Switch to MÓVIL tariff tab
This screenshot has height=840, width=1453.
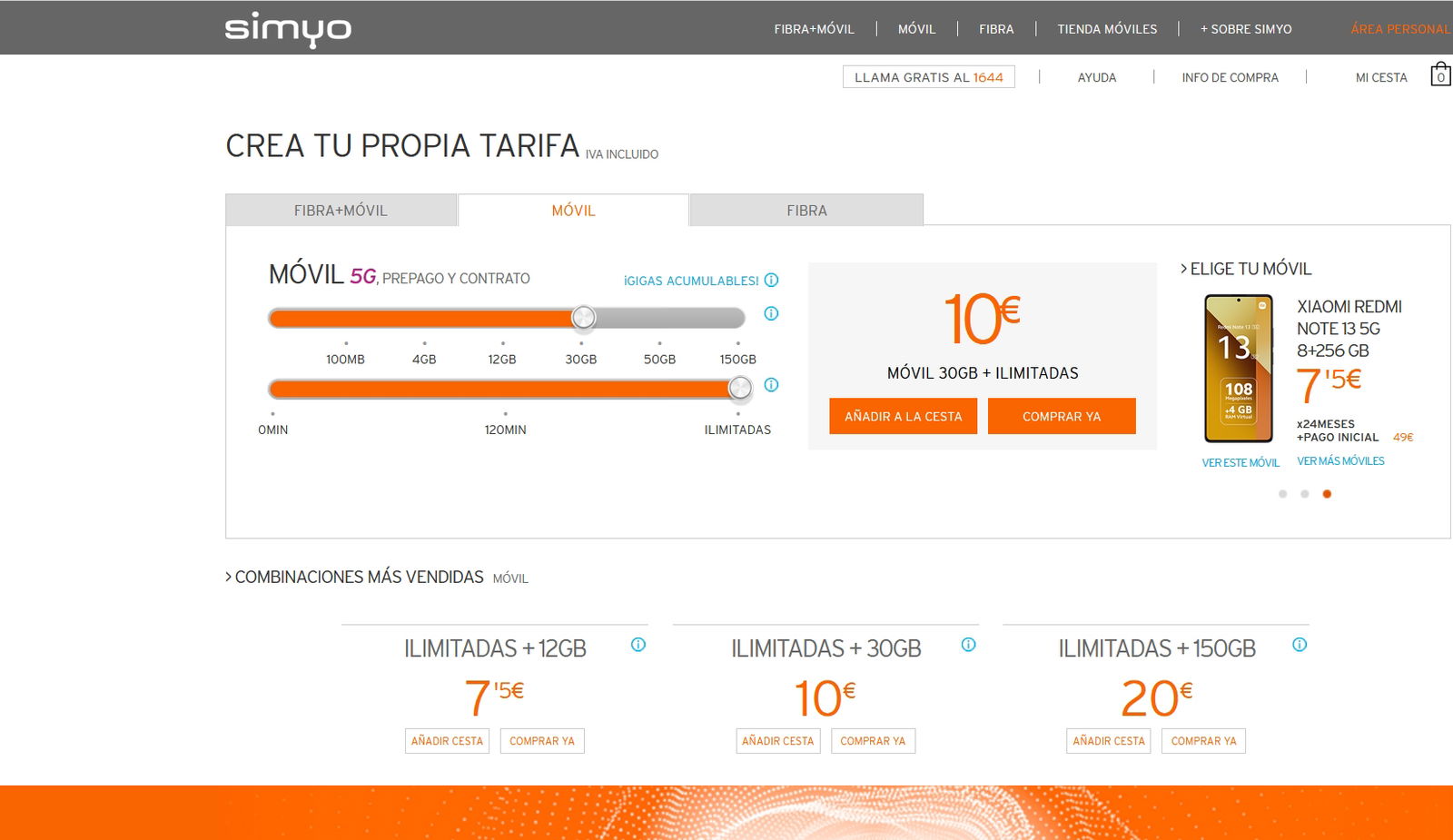(x=573, y=210)
